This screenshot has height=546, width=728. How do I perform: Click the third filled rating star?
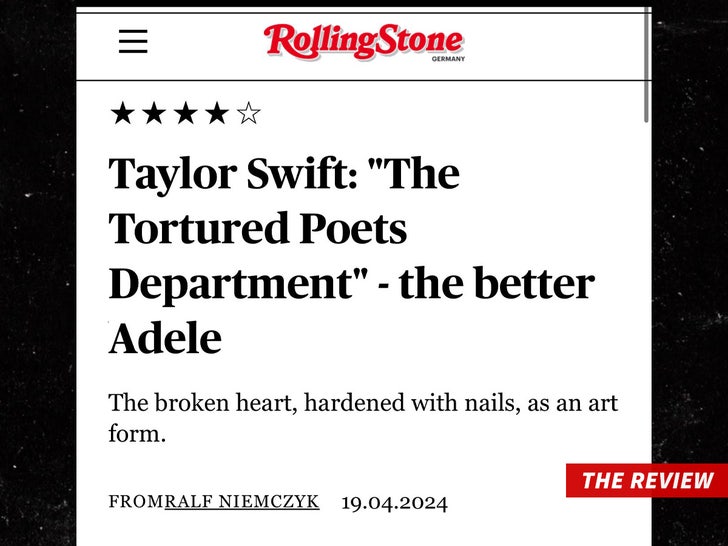coord(185,114)
